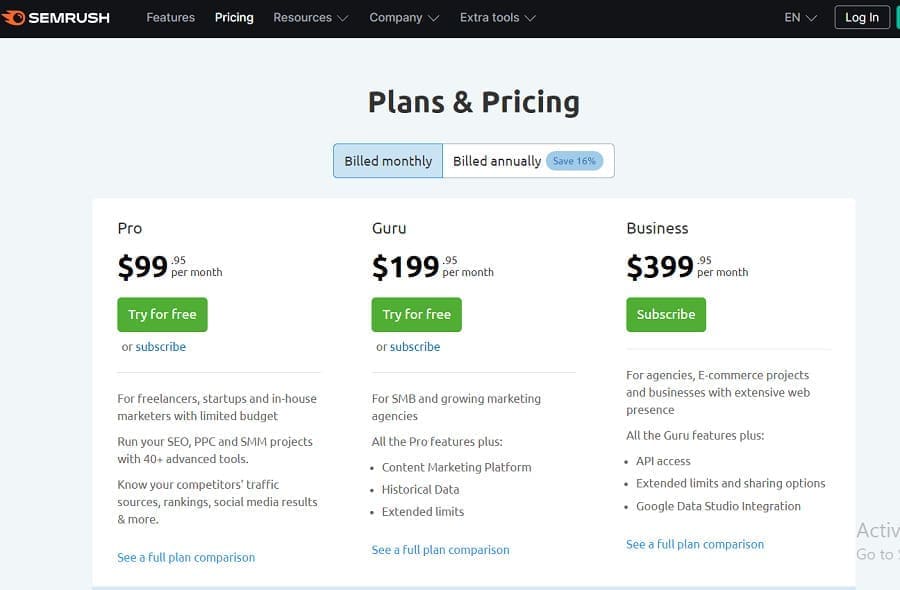This screenshot has width=900, height=590.
Task: Open the Pricing menu item
Action: coord(234,18)
